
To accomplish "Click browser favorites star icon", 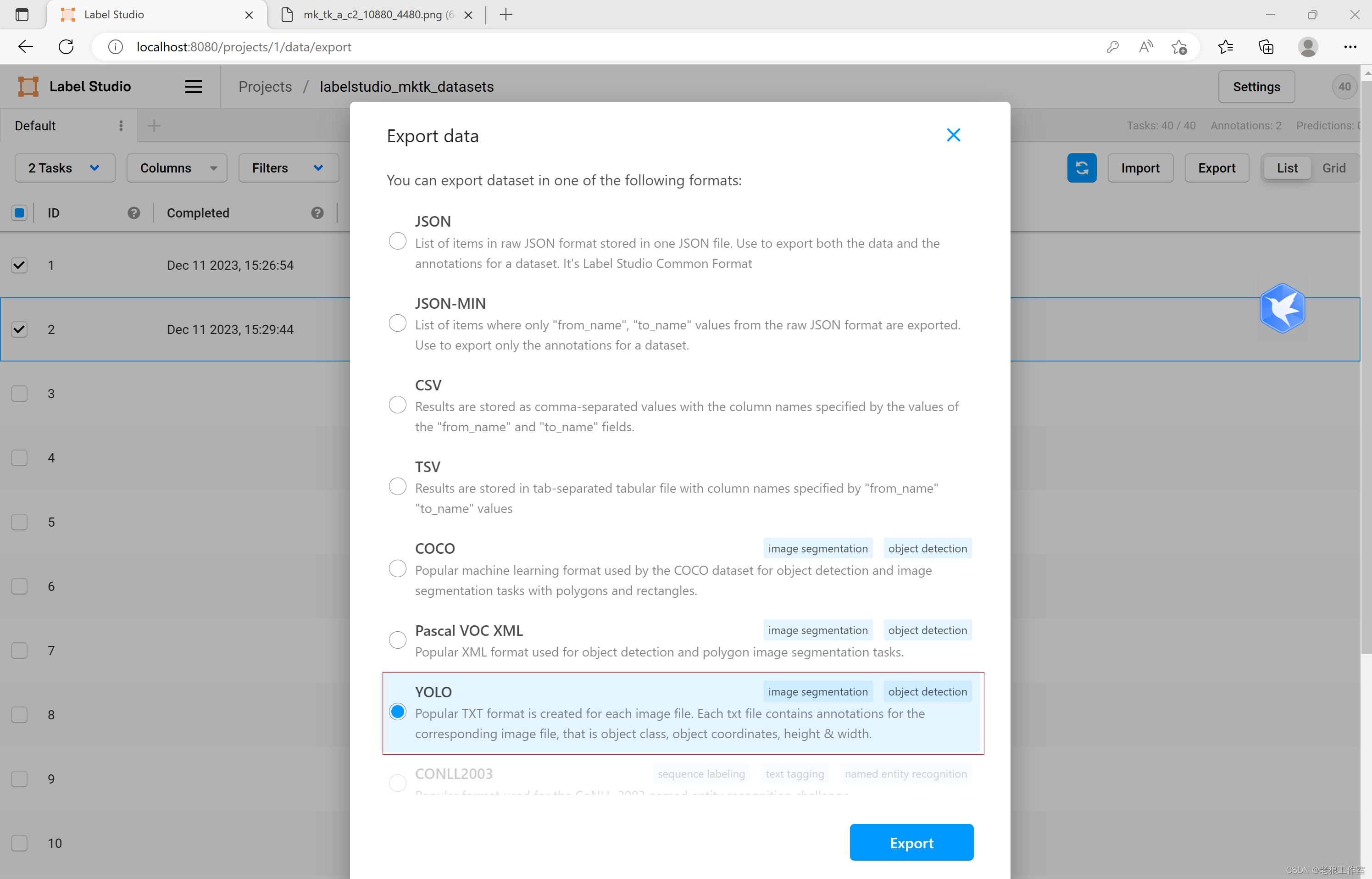I will click(1225, 47).
